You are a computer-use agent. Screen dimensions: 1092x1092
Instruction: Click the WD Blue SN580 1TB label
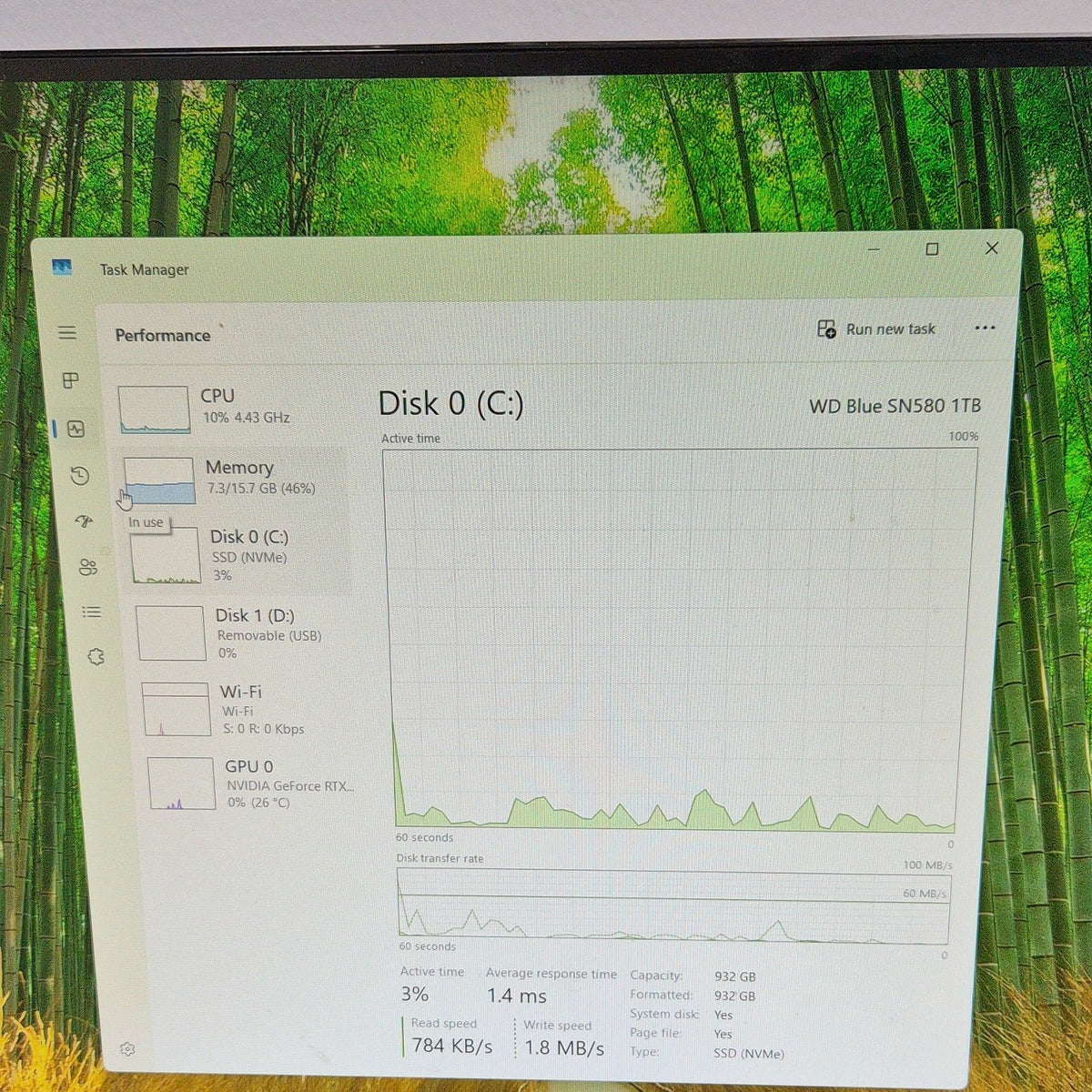(x=895, y=406)
